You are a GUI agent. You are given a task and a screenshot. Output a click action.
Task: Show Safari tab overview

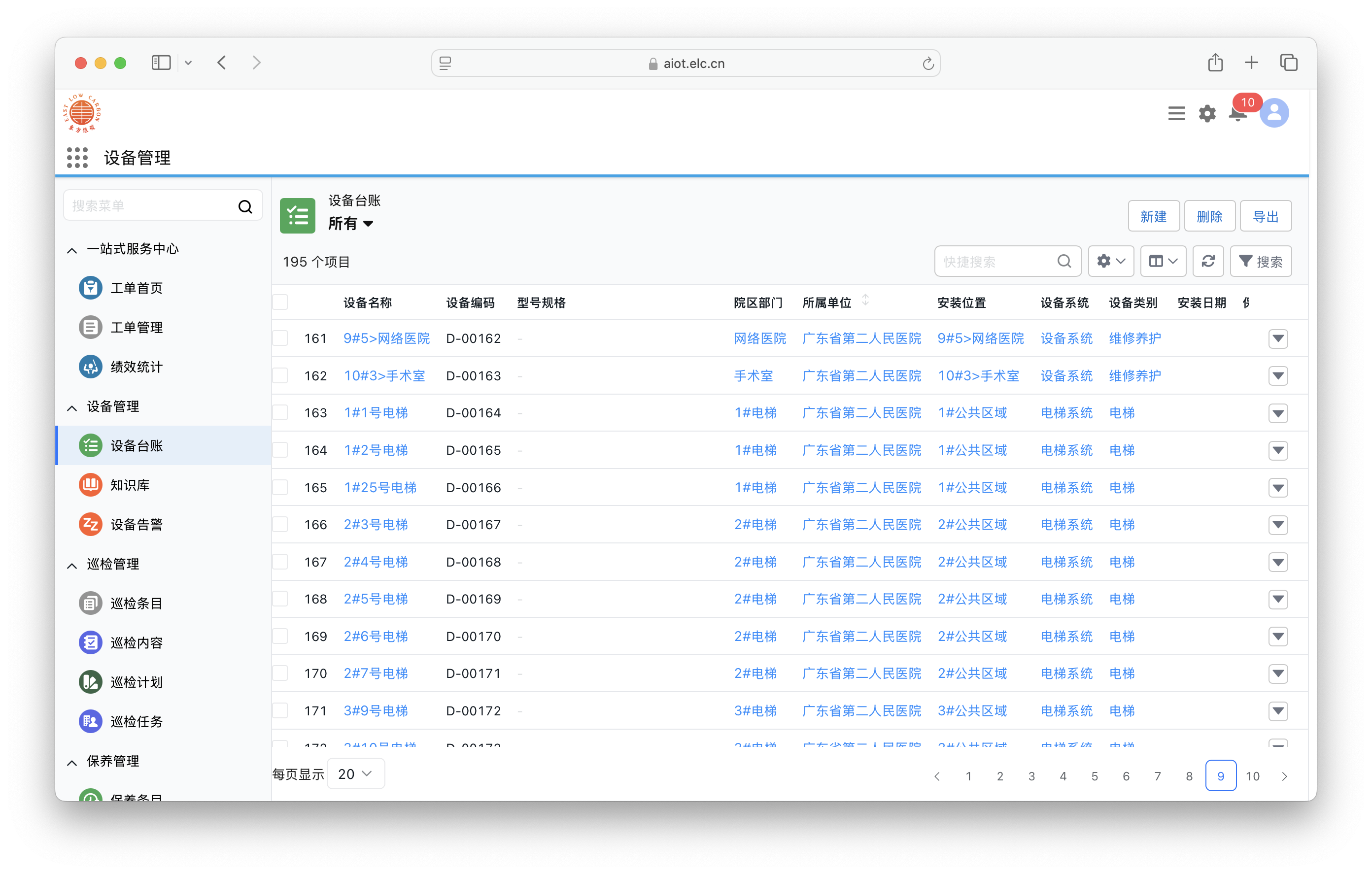coord(1288,63)
